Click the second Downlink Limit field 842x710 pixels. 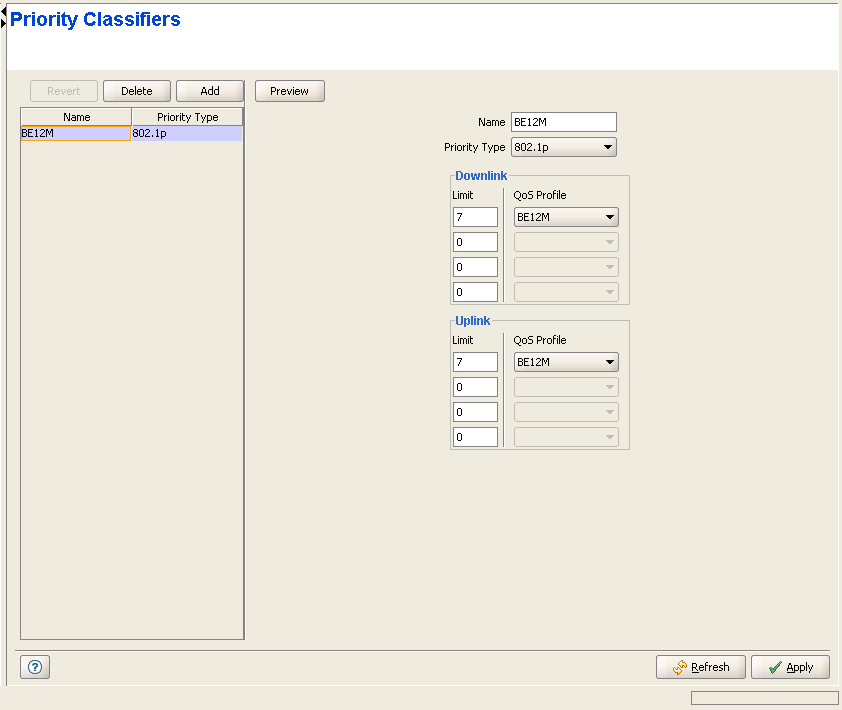[475, 242]
